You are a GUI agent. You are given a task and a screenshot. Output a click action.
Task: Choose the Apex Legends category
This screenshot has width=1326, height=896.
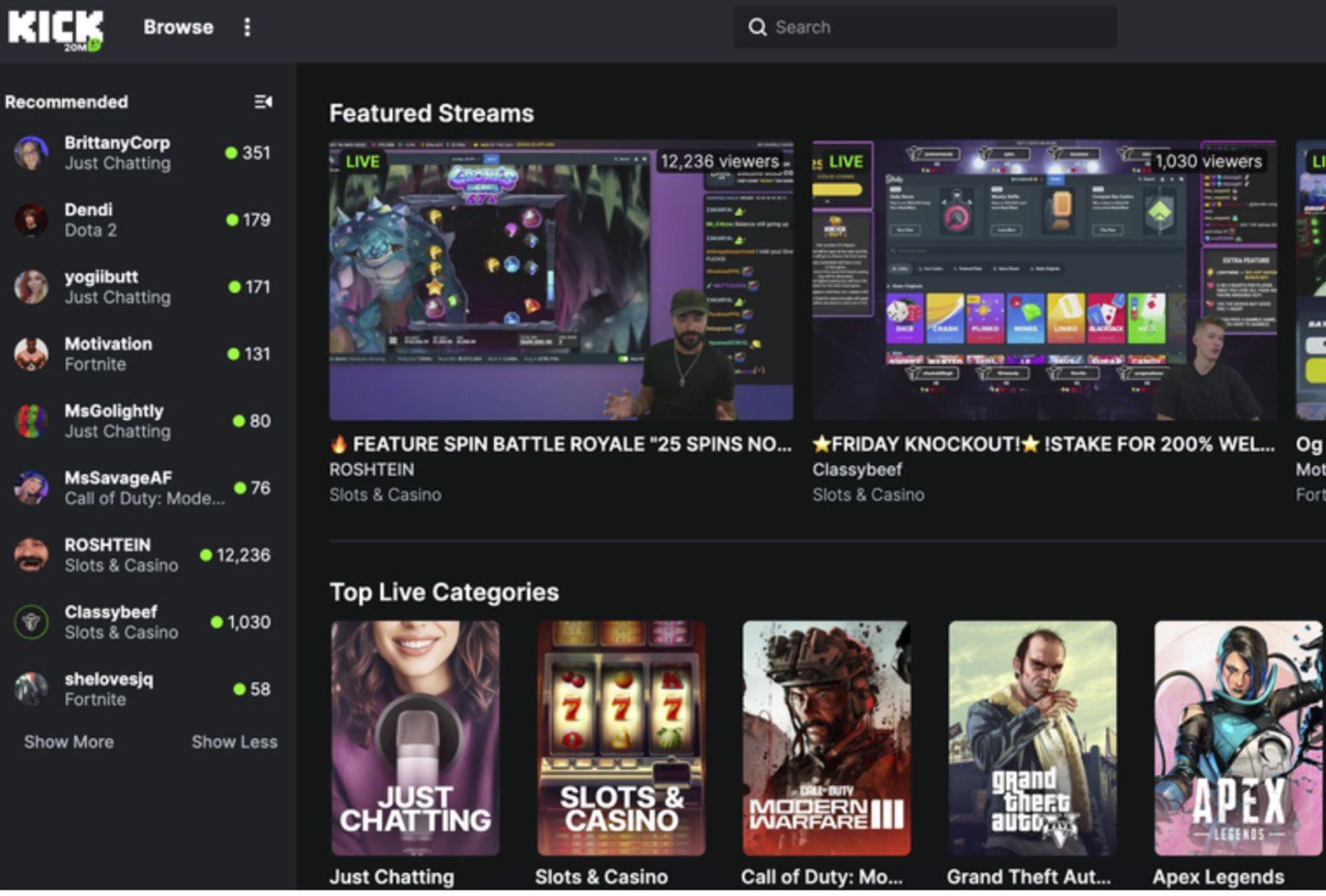[x=1238, y=738]
